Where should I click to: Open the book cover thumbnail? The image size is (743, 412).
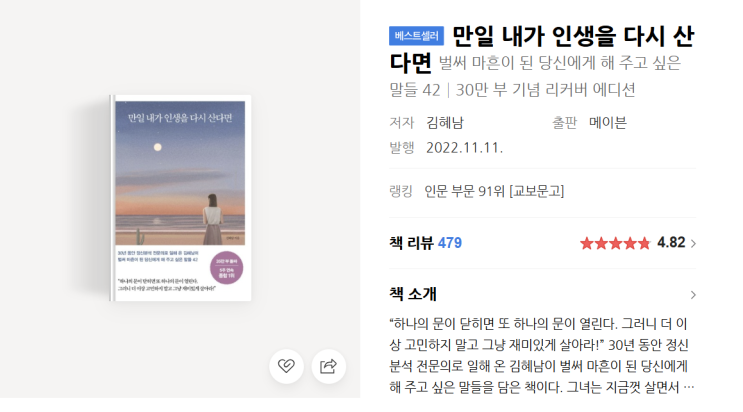point(180,198)
